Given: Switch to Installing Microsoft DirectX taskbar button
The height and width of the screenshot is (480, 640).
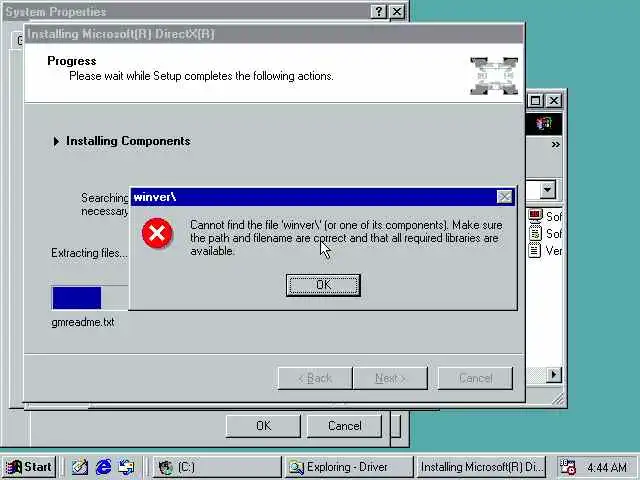Looking at the screenshot, I should (481, 467).
